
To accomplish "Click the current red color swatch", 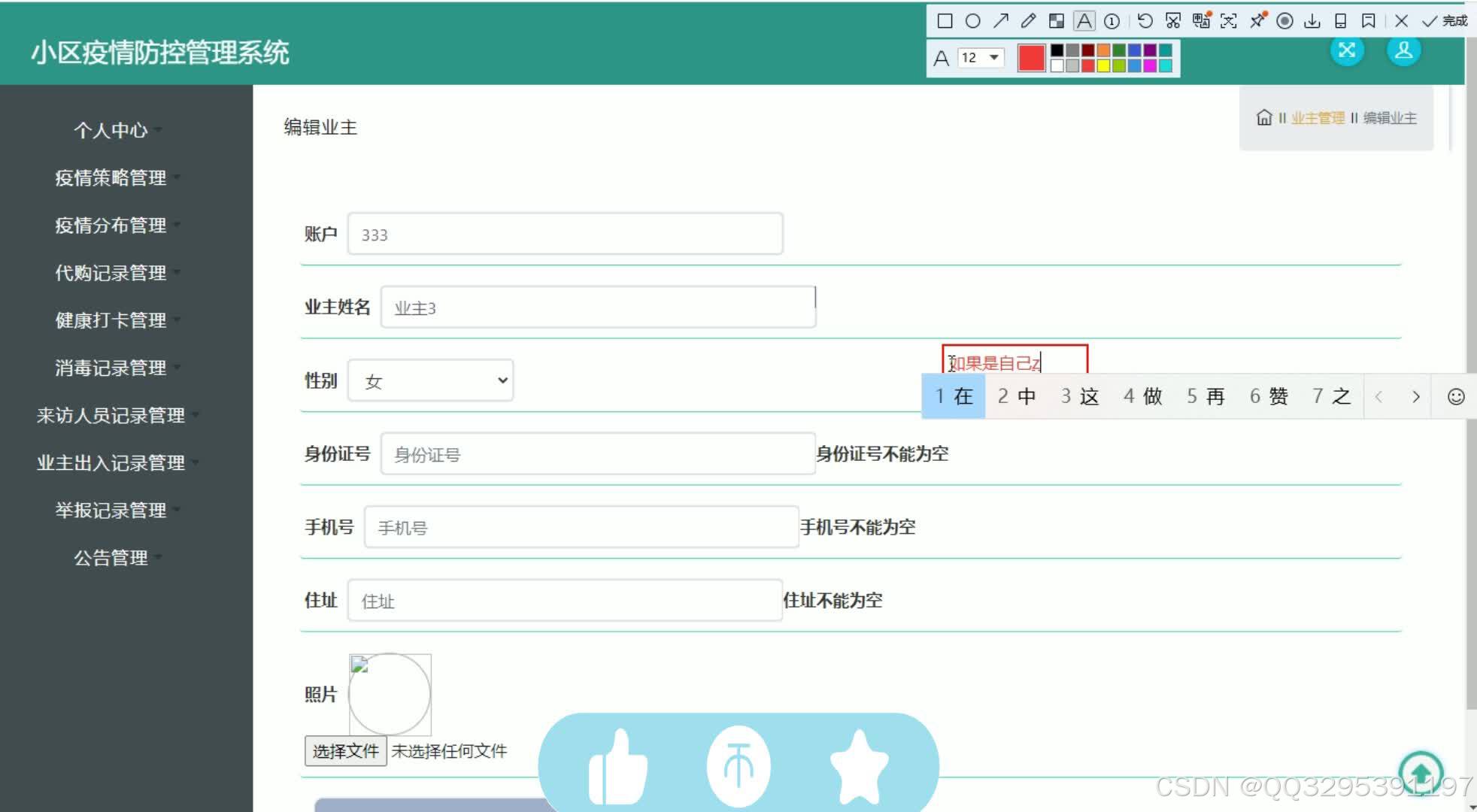I will pyautogui.click(x=1031, y=58).
